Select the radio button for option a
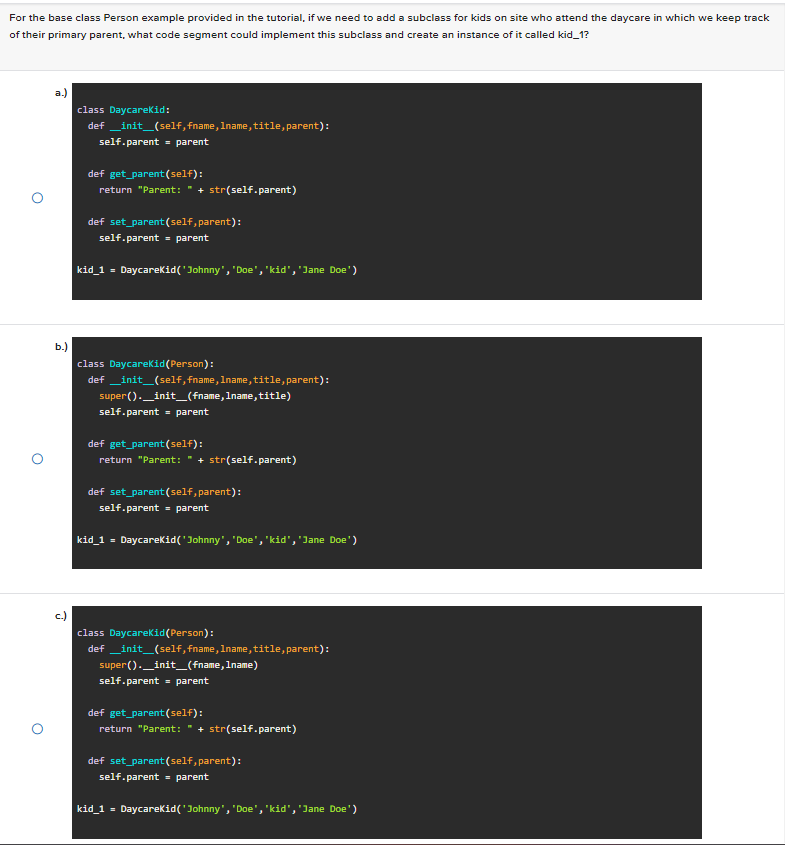The width and height of the screenshot is (785, 845). coord(37,197)
